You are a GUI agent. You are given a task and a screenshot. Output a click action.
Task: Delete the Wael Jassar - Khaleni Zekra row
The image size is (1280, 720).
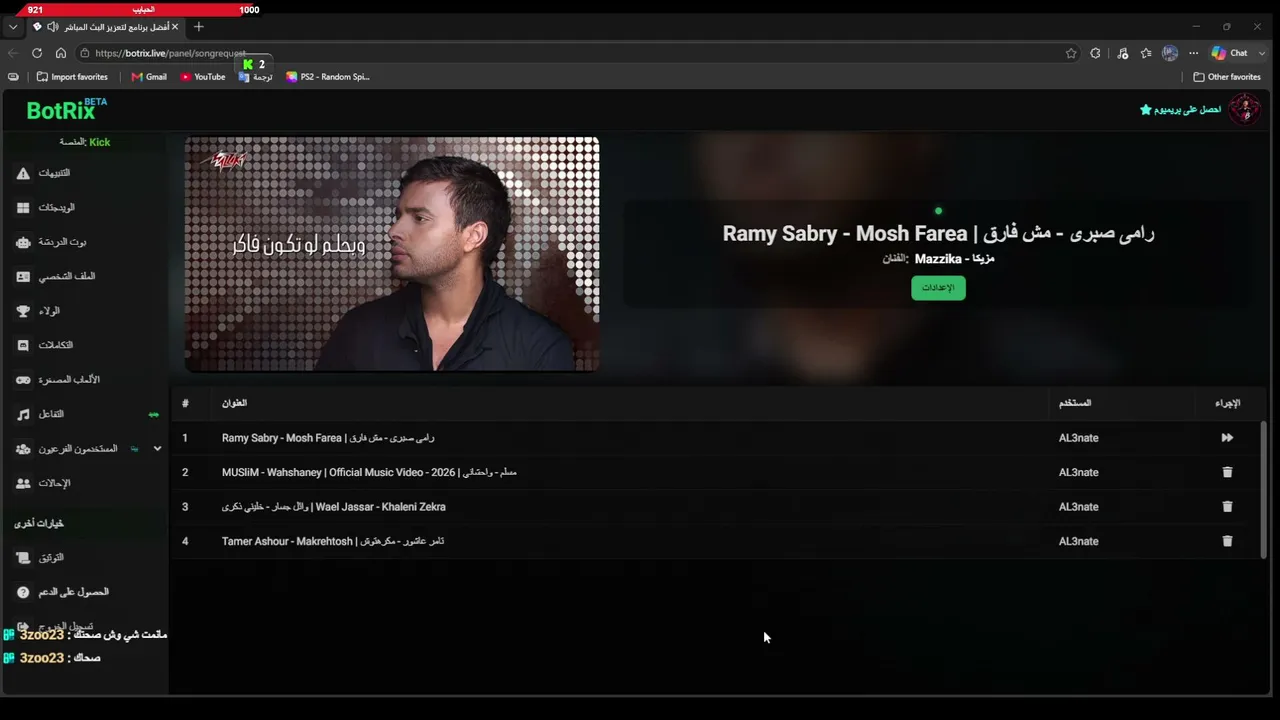(1227, 507)
